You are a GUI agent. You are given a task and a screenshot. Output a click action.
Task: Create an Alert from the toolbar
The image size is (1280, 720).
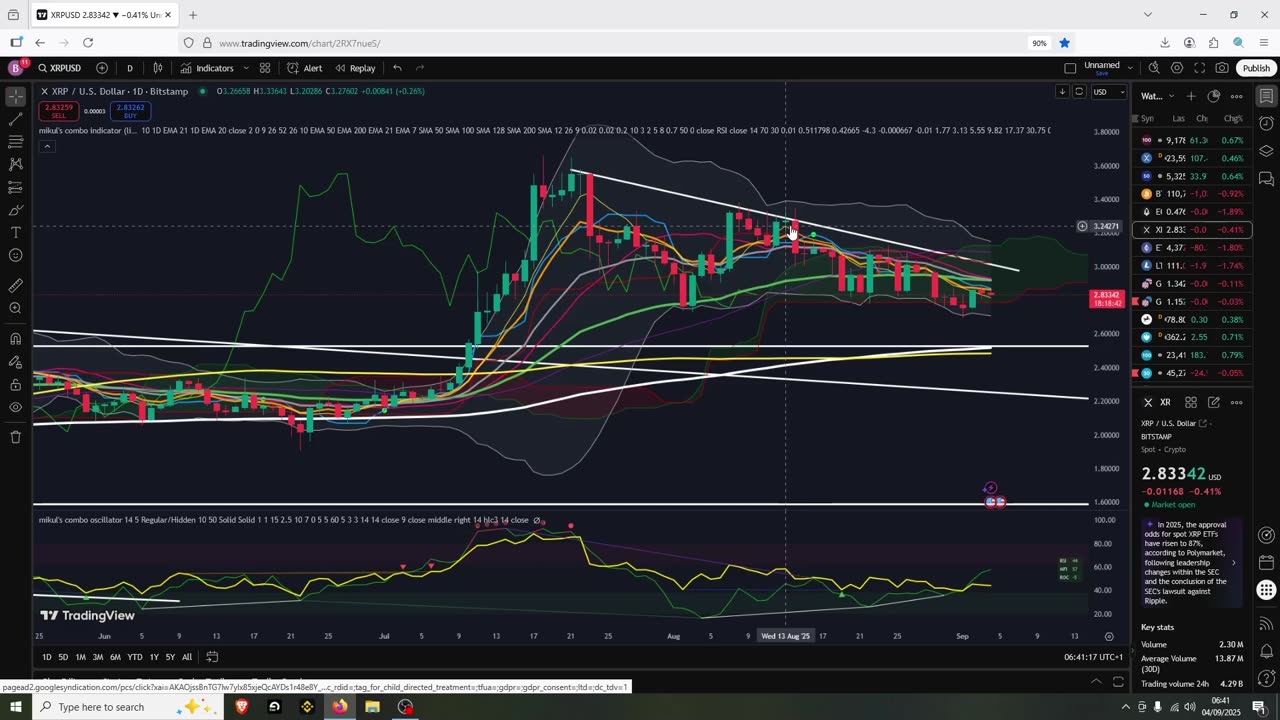click(x=305, y=68)
